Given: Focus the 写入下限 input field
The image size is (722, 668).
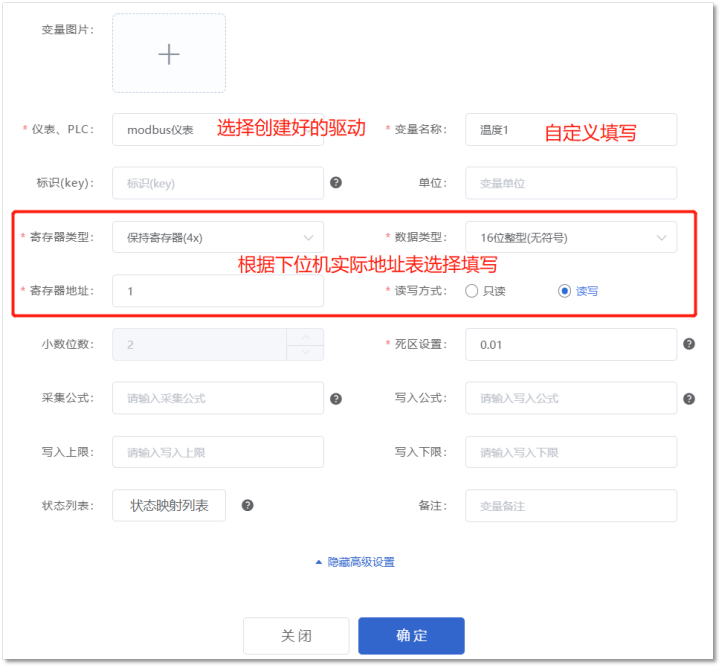Looking at the screenshot, I should point(571,452).
